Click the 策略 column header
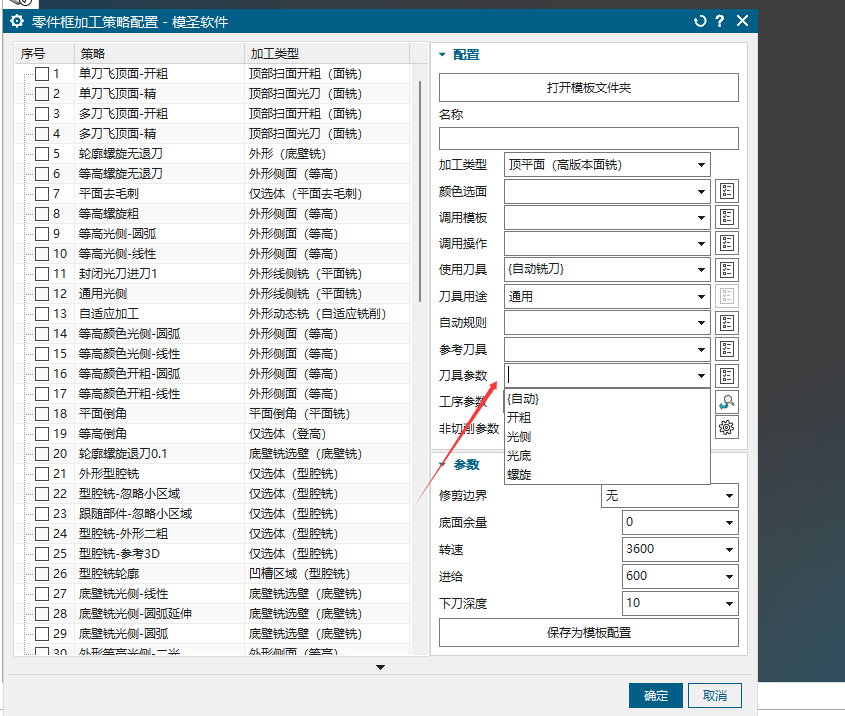 (x=159, y=54)
